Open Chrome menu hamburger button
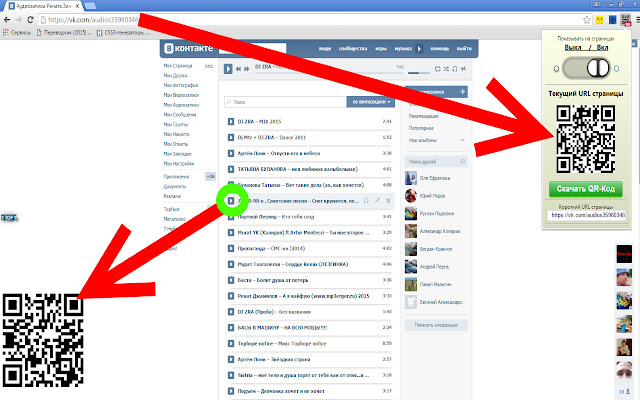Image resolution: width=640 pixels, height=400 pixels. [x=637, y=20]
